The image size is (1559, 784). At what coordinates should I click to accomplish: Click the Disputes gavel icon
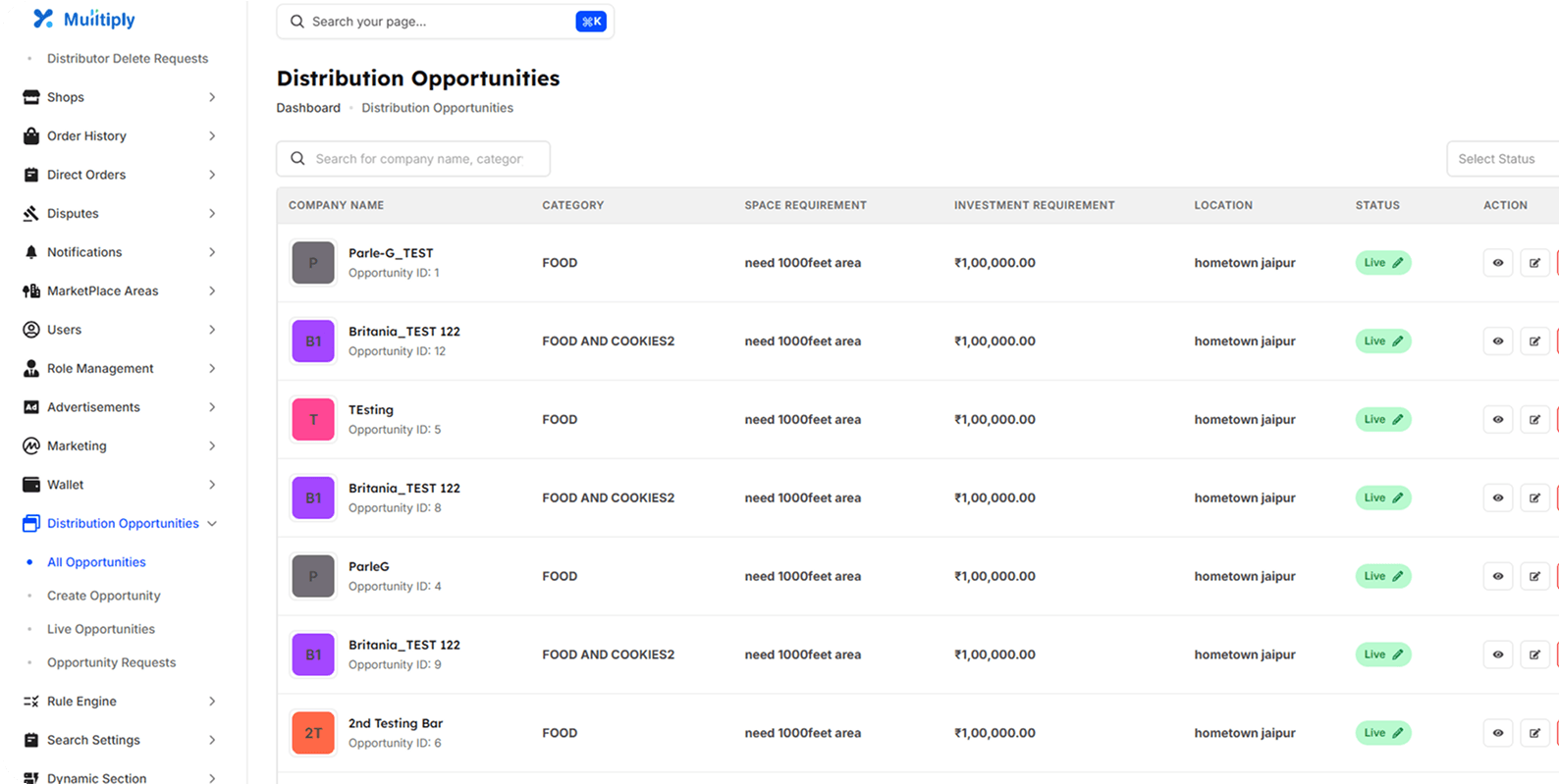[x=31, y=213]
